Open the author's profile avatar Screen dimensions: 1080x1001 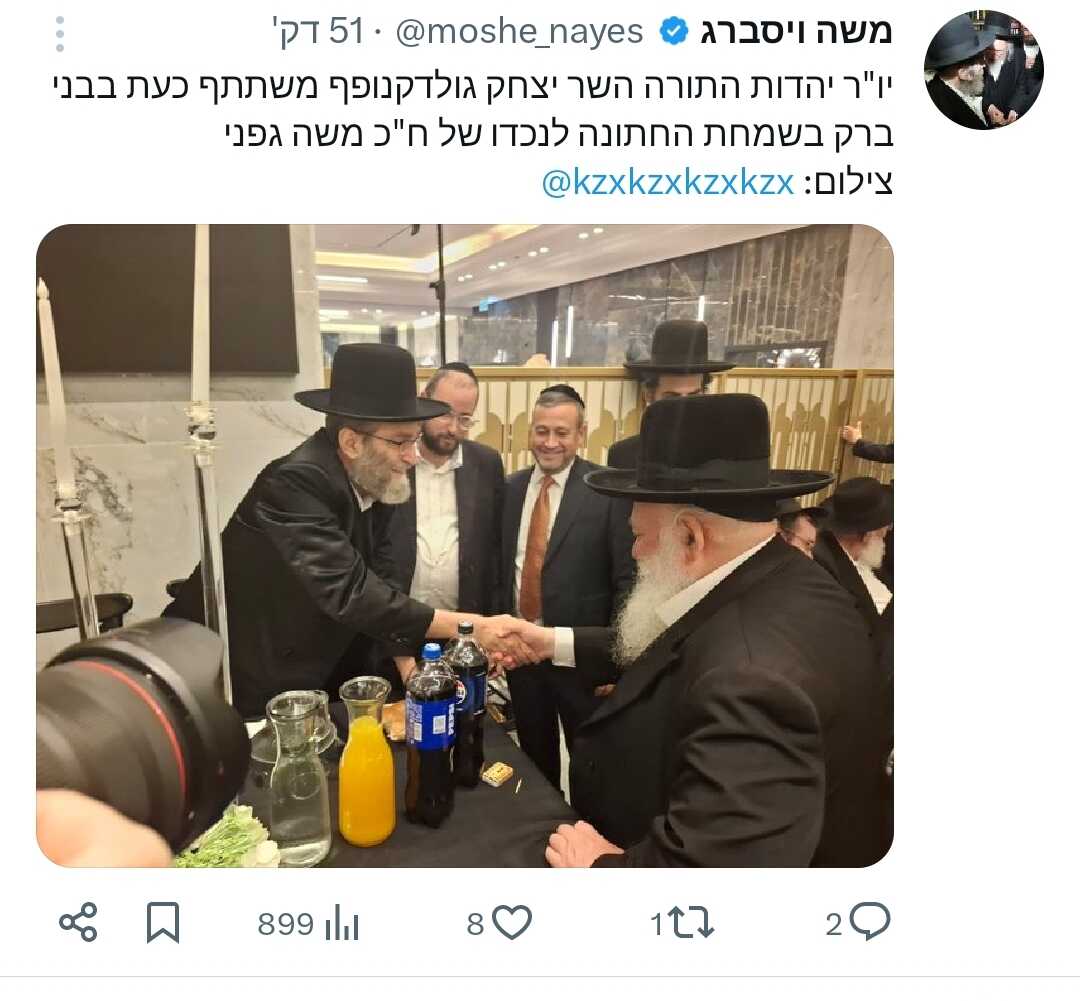[x=983, y=70]
